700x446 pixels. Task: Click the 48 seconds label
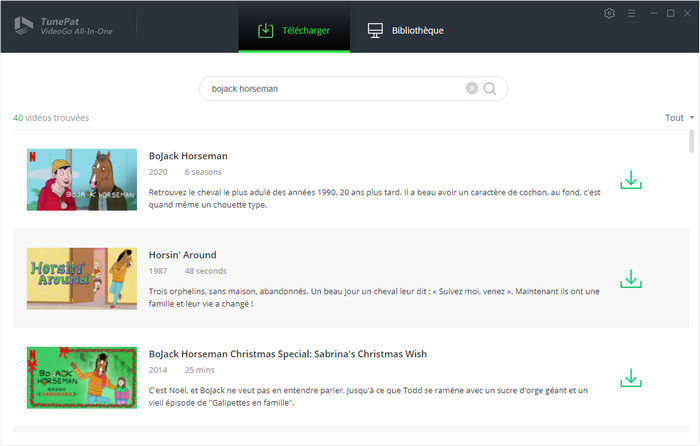(206, 271)
